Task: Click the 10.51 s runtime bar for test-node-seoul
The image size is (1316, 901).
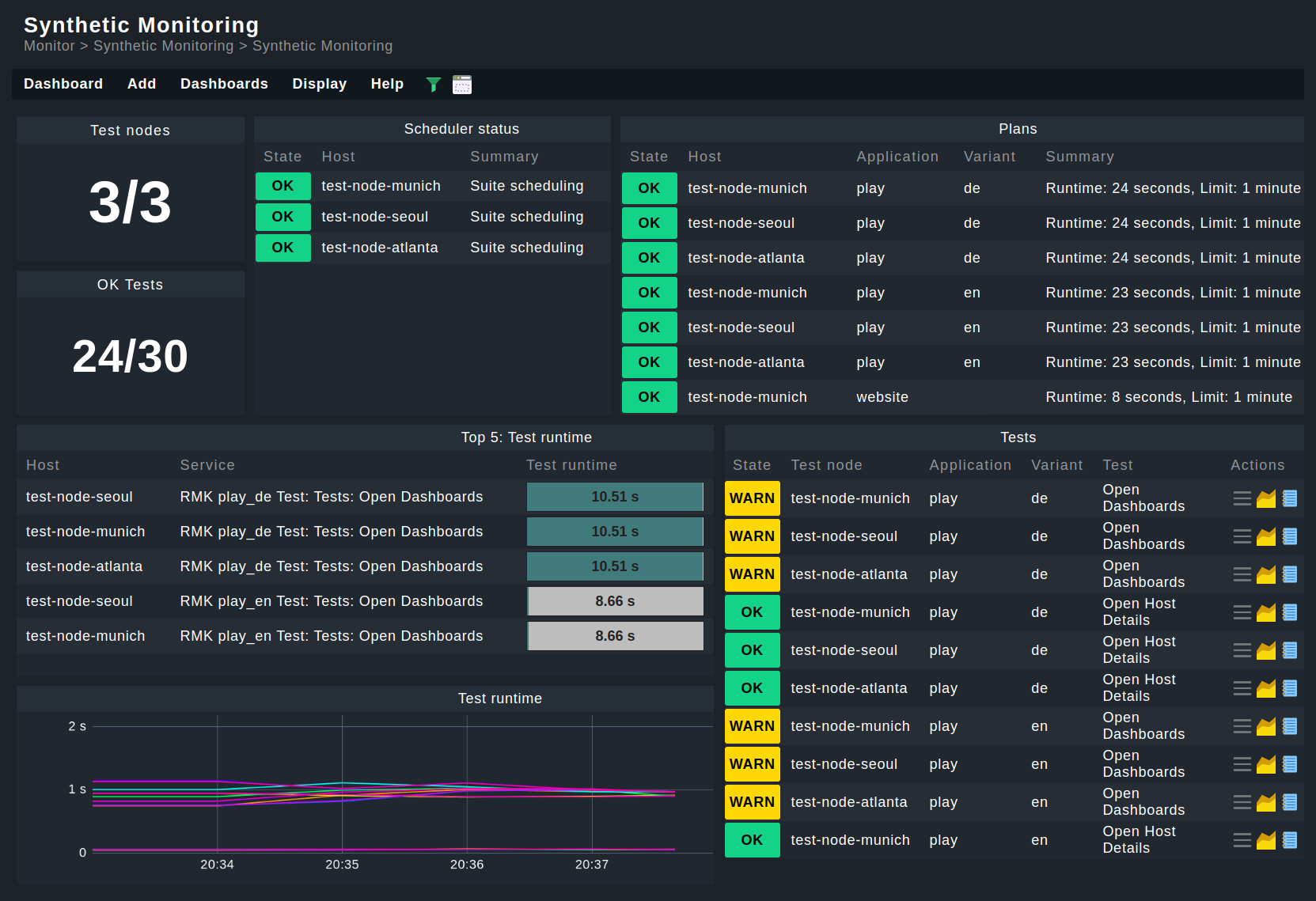Action: coord(615,497)
